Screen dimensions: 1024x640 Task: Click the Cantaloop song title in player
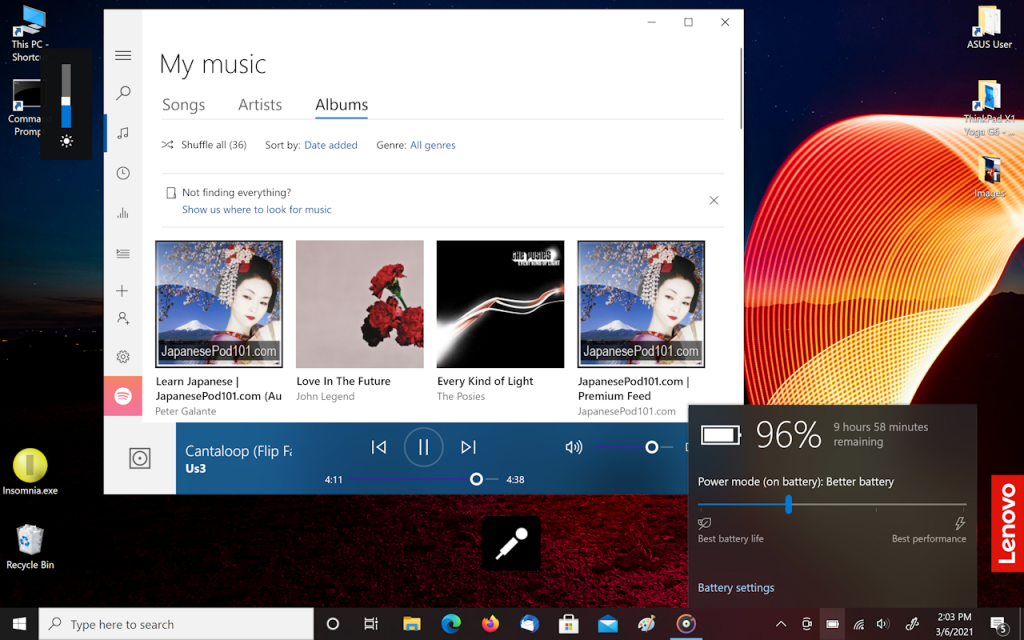(238, 451)
